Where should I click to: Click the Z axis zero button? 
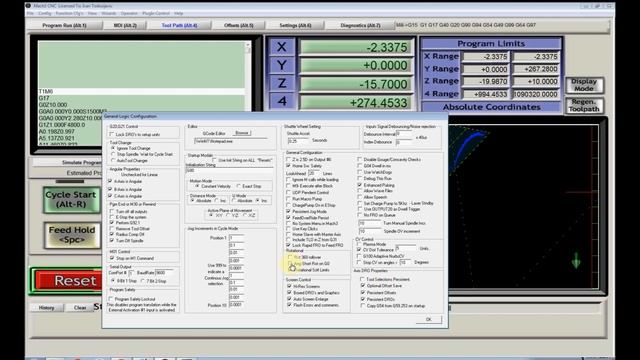(282, 84)
